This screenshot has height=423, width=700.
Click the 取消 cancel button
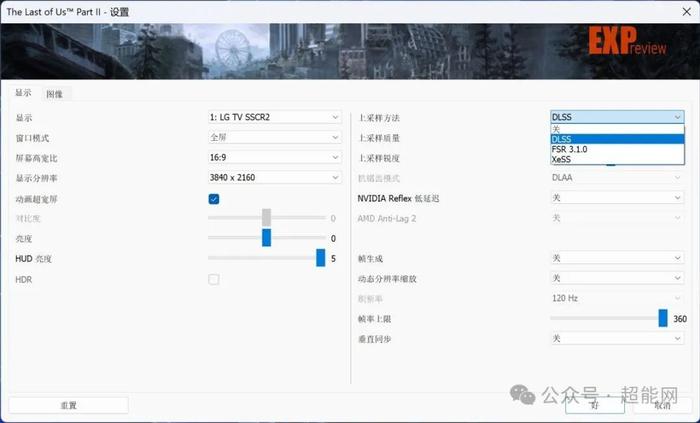click(662, 405)
